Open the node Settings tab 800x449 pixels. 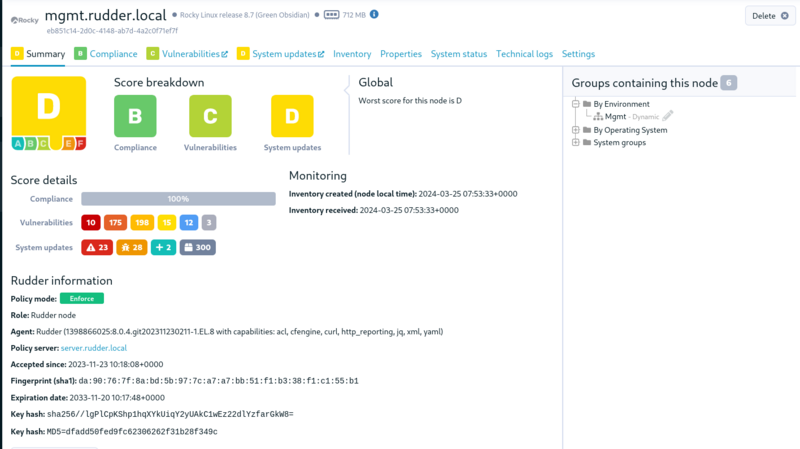click(x=578, y=54)
